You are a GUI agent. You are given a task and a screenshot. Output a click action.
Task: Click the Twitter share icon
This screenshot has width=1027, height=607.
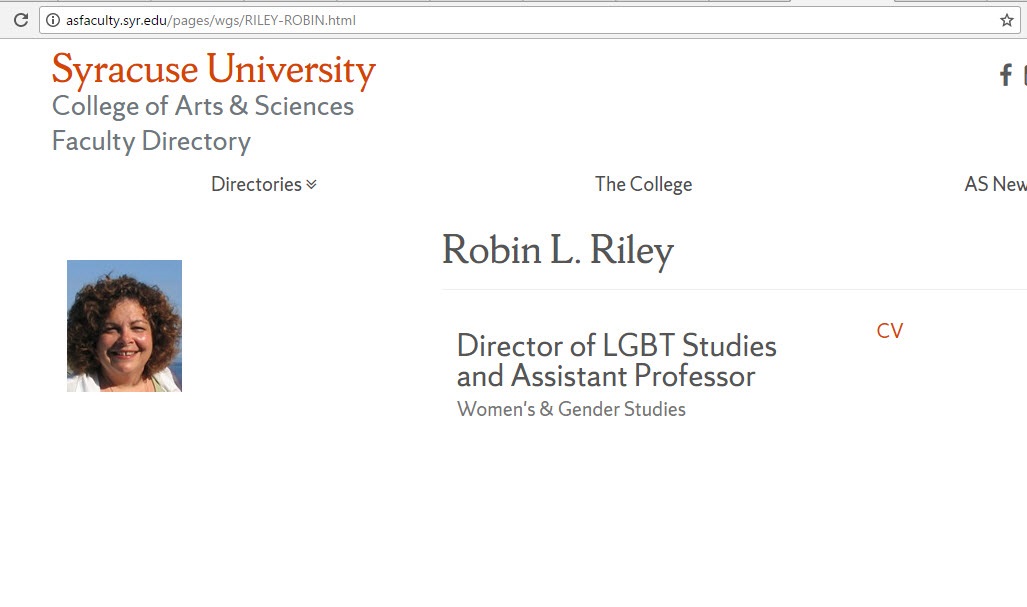pyautogui.click(x=1023, y=75)
